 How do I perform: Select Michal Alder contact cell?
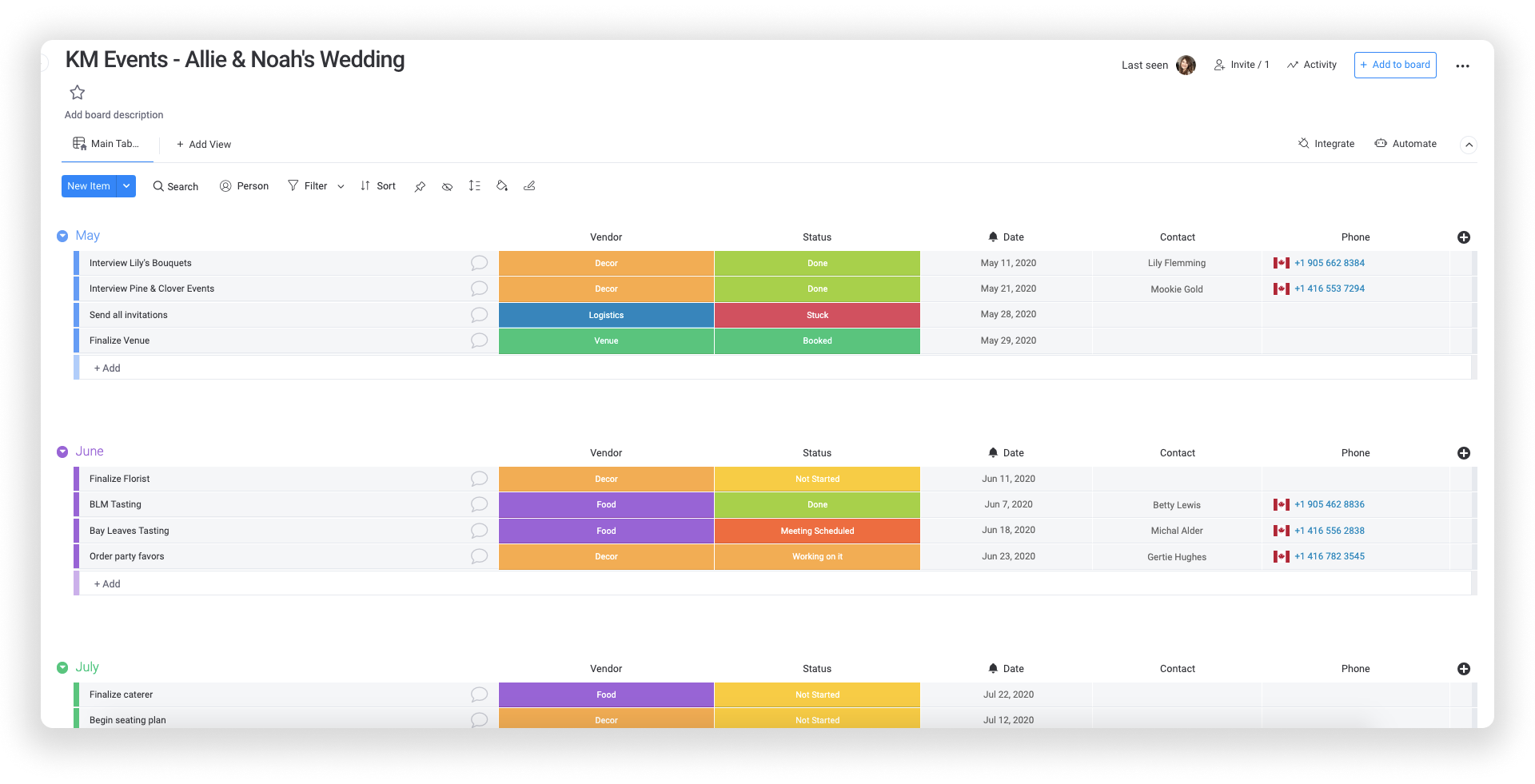pos(1177,531)
